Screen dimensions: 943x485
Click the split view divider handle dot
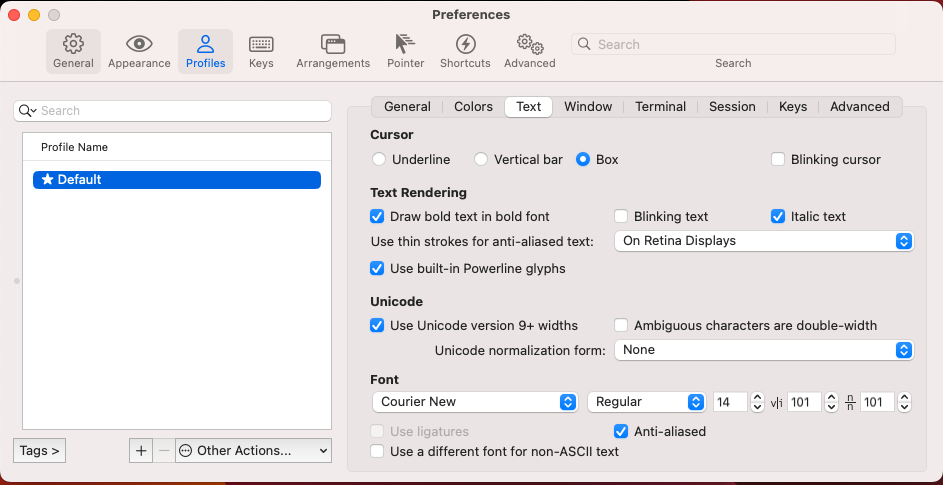[17, 281]
